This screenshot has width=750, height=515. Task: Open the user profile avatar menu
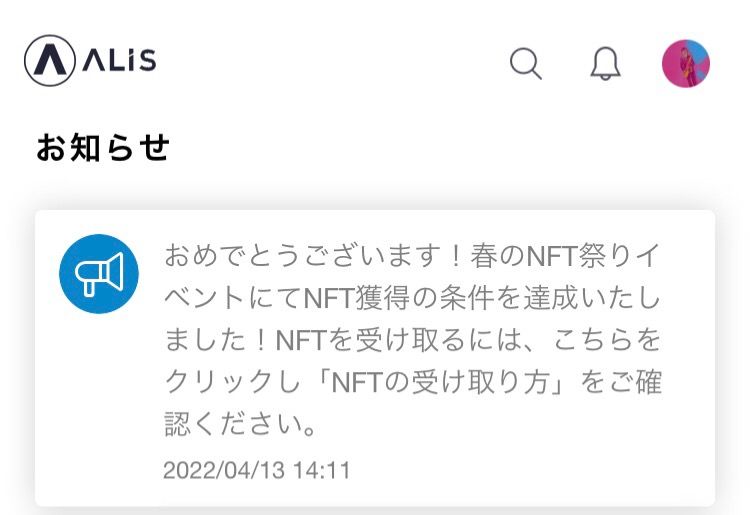[686, 63]
